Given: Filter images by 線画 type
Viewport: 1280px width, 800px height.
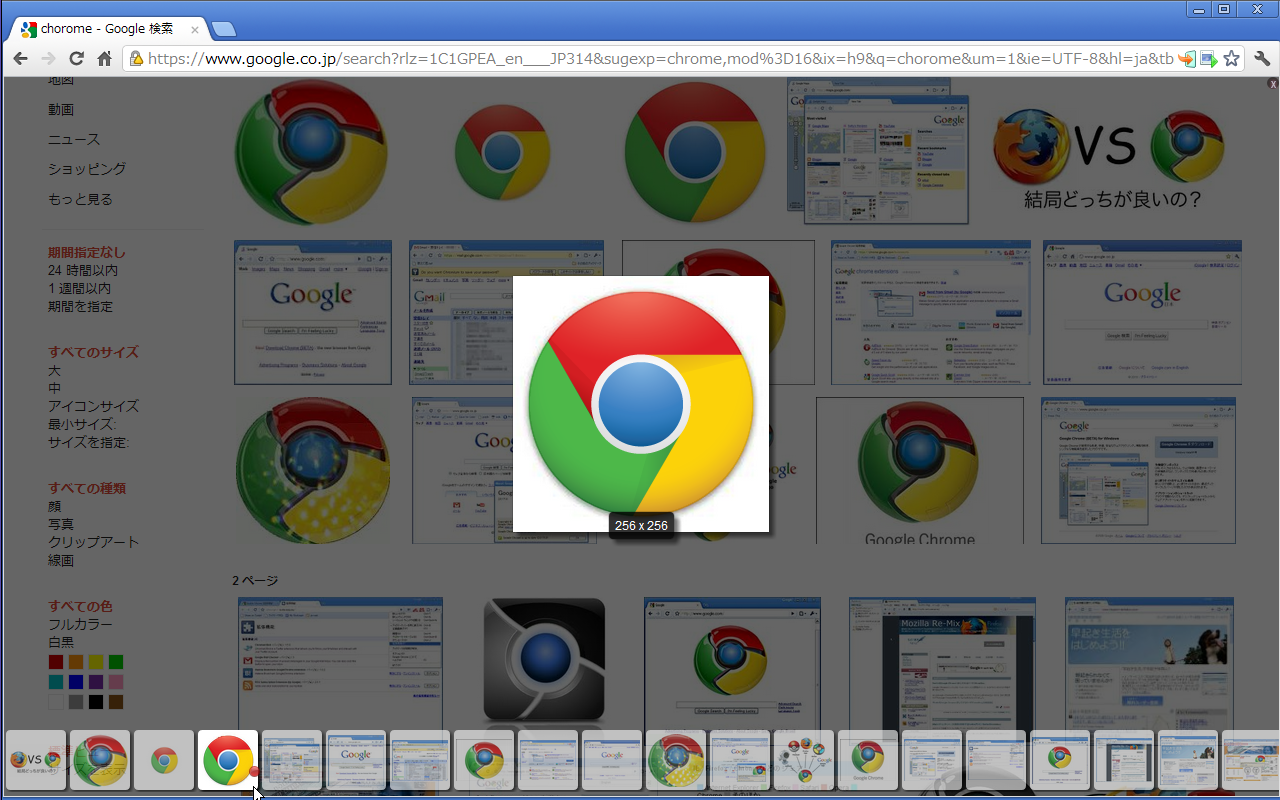Looking at the screenshot, I should click(x=61, y=560).
